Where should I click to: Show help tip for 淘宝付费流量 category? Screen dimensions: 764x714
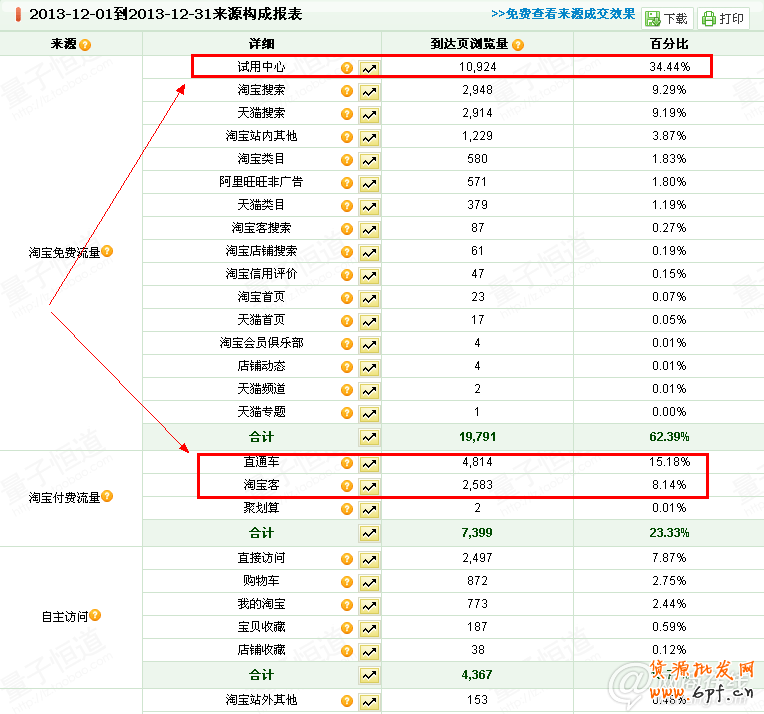(x=107, y=496)
